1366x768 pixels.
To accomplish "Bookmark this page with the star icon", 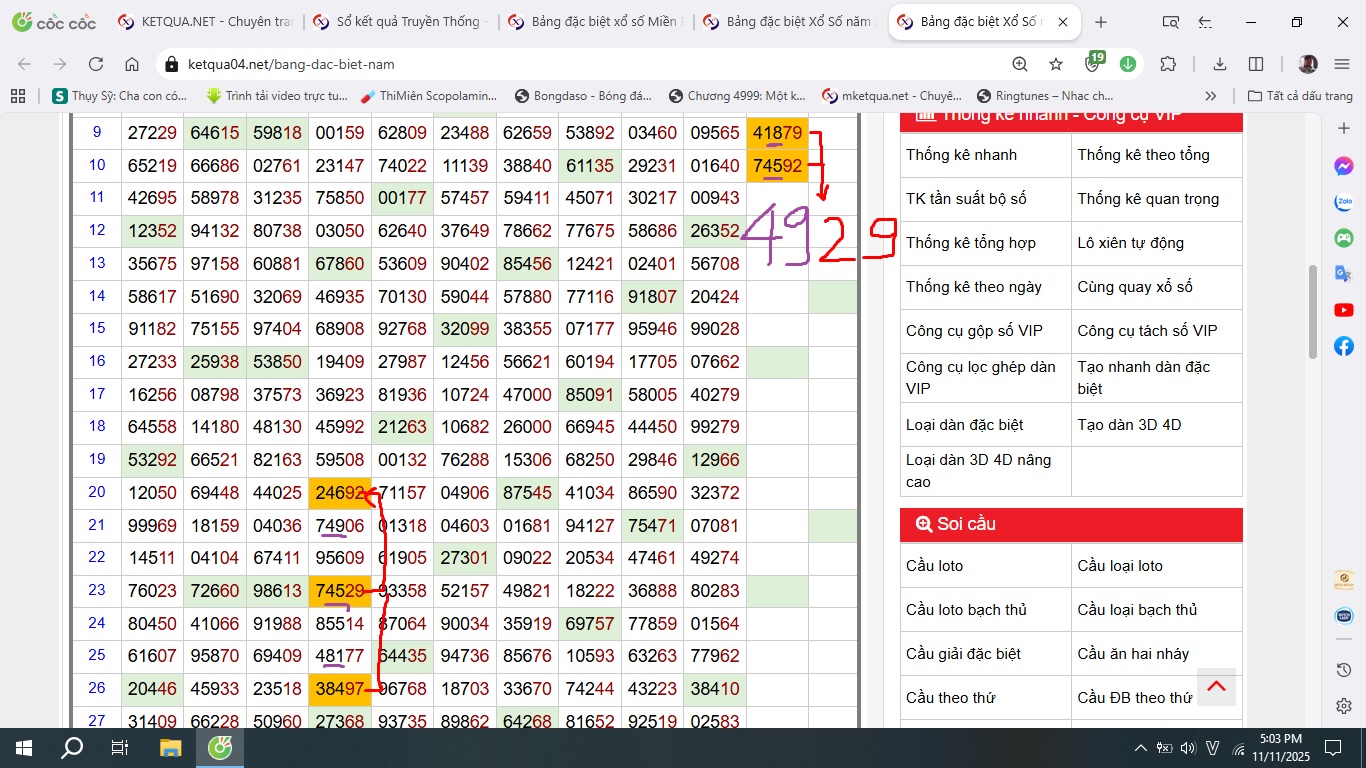I will click(x=1056, y=64).
